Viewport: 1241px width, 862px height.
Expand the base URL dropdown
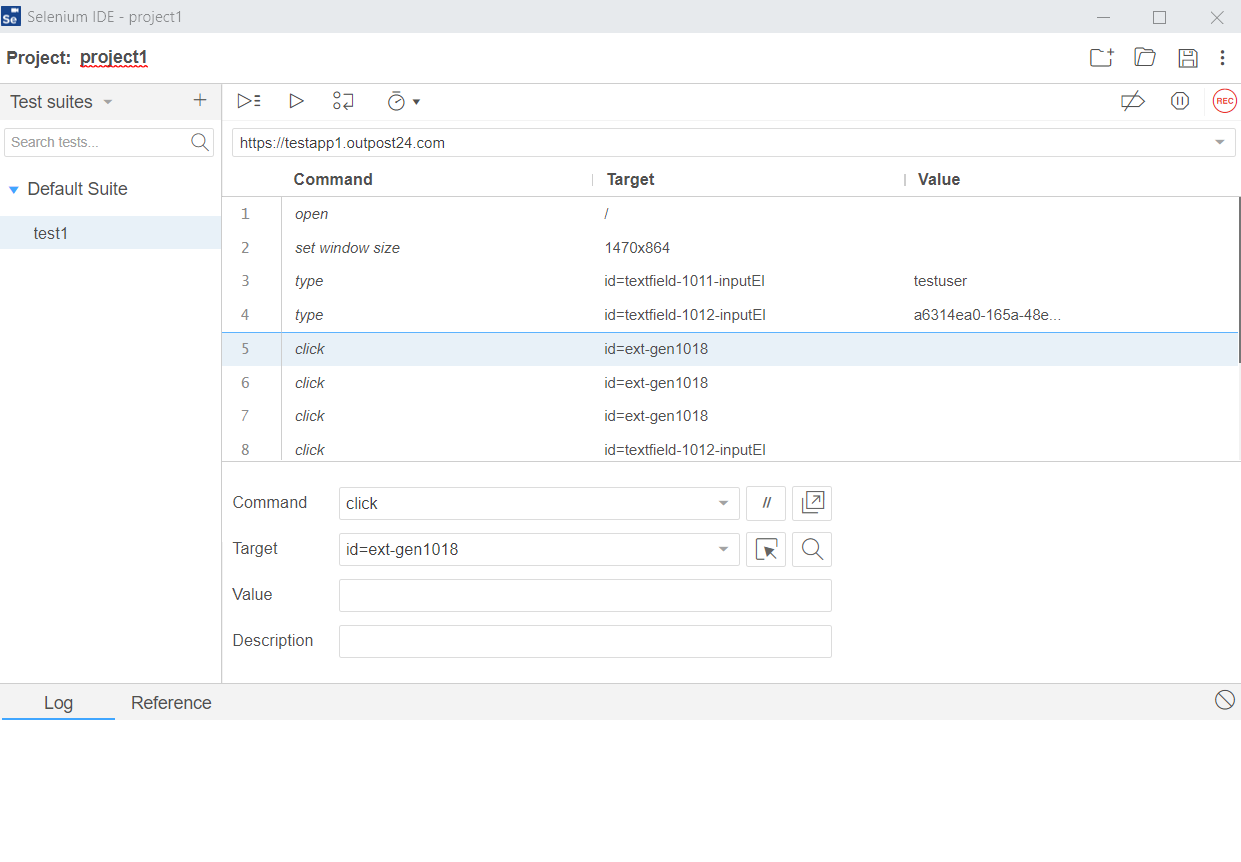point(1219,143)
